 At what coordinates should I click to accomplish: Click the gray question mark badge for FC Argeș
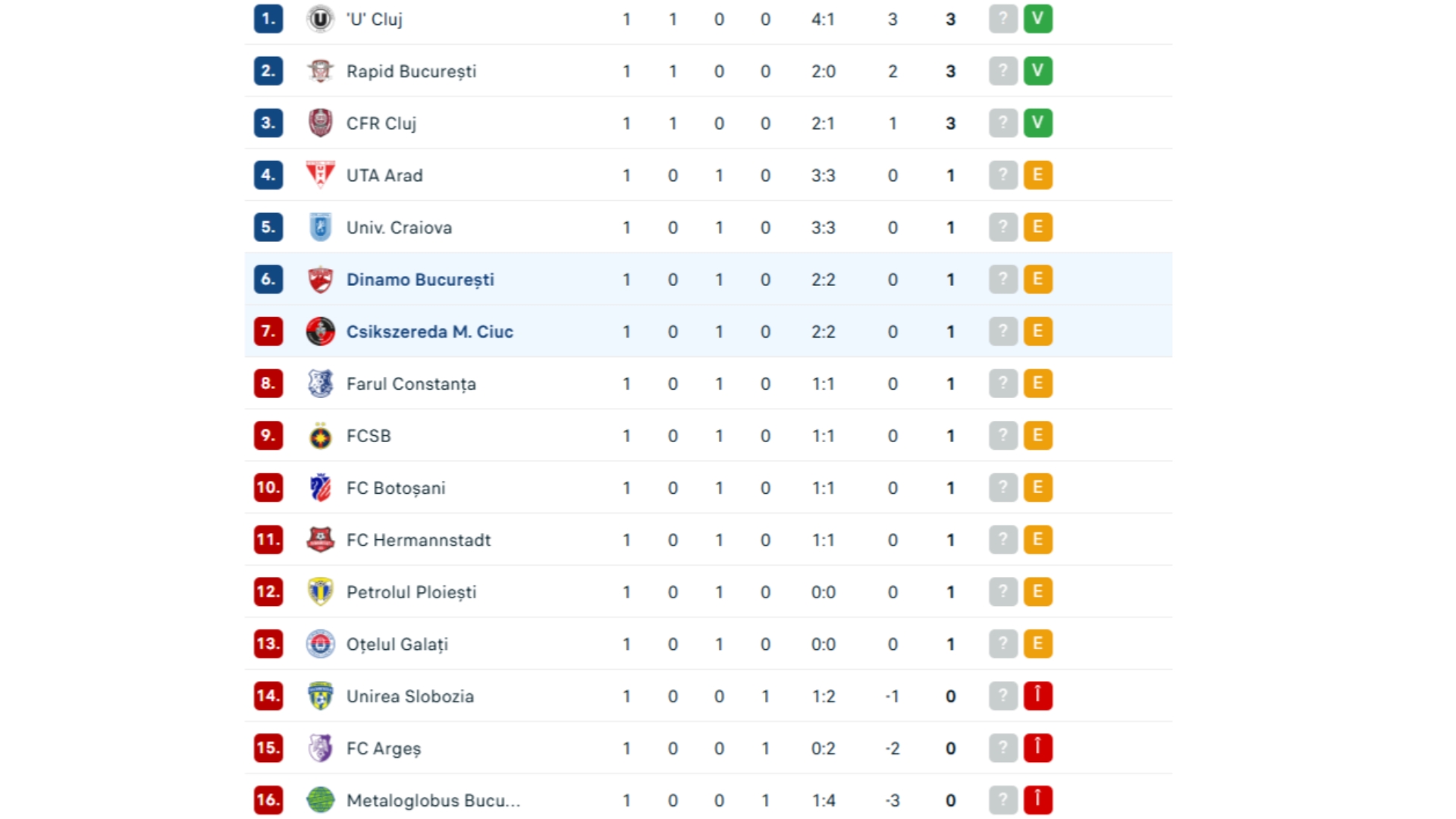pos(1003,748)
